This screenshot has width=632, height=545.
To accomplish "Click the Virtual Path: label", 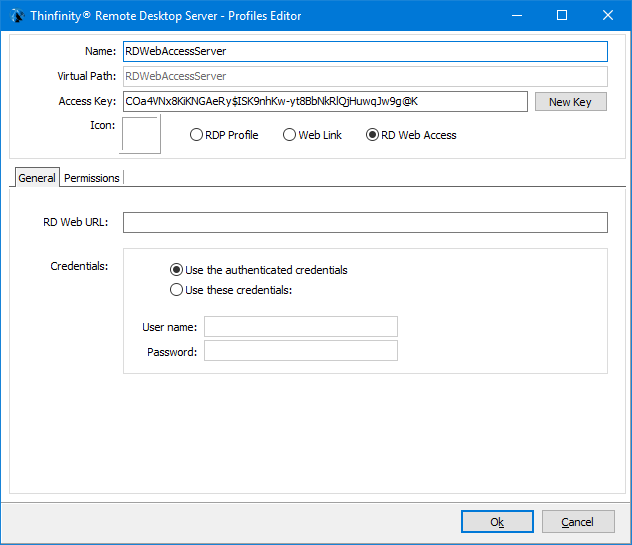I will 87,76.
